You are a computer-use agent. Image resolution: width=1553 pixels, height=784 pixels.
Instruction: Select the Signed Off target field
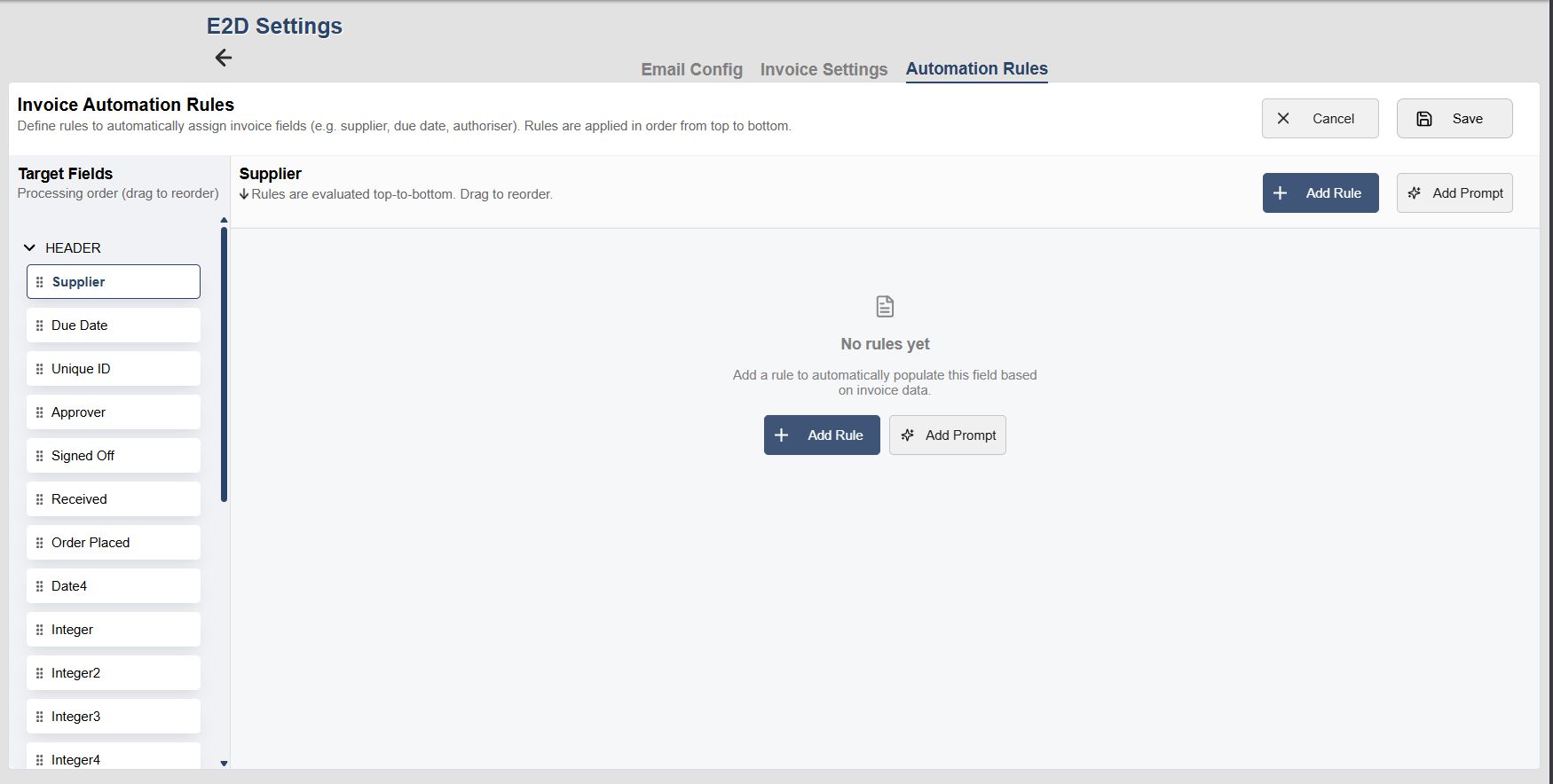[114, 456]
